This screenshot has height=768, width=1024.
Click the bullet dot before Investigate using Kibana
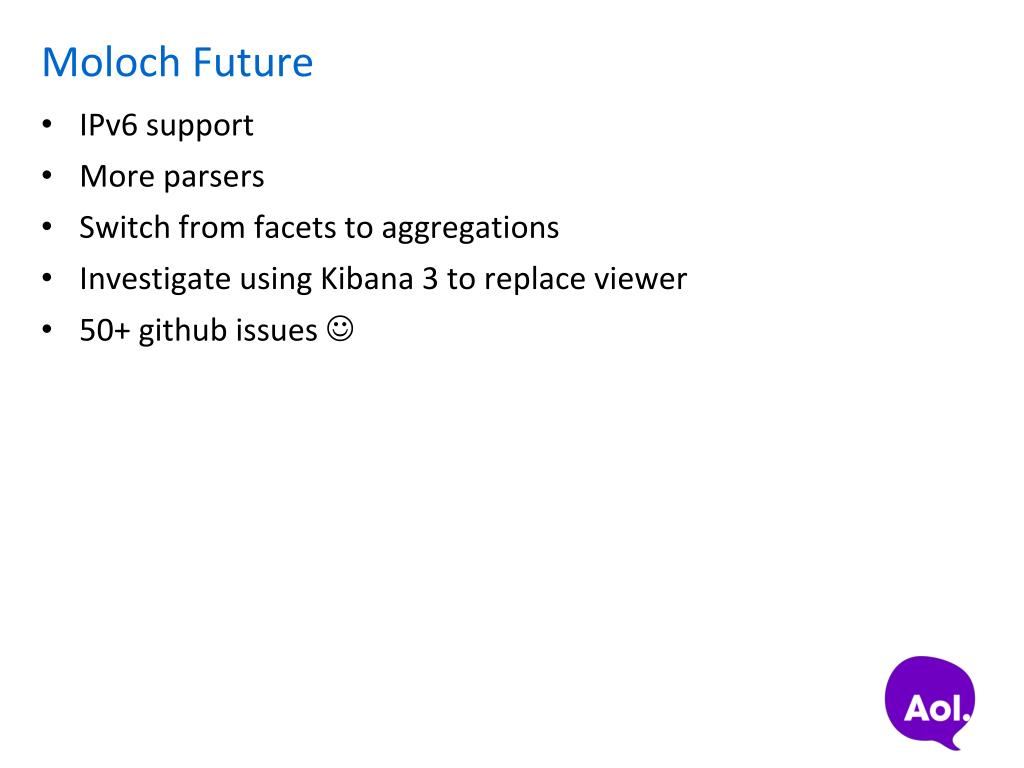click(48, 279)
